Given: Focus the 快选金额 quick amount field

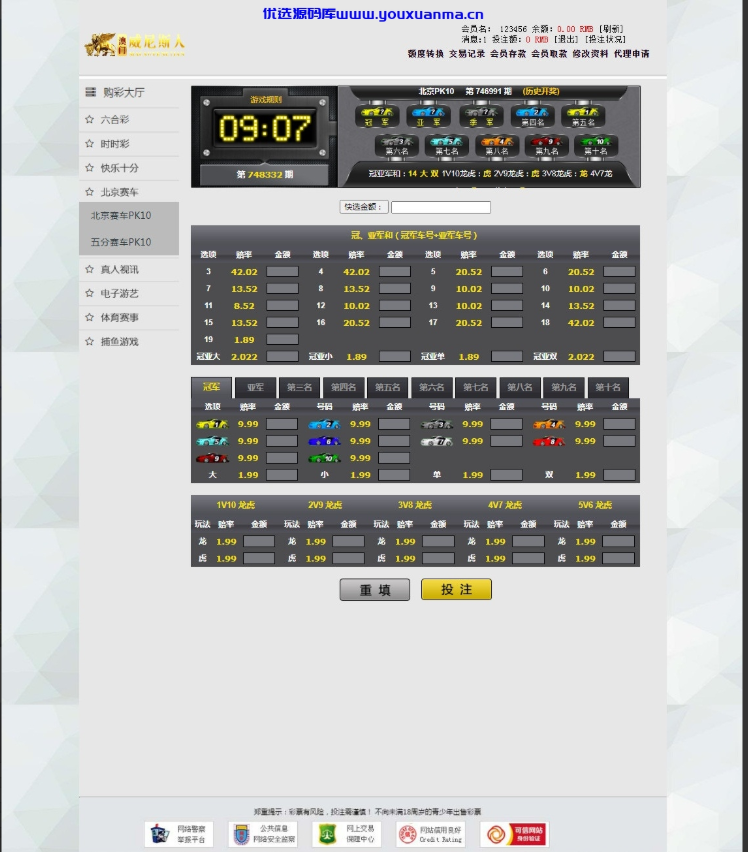Looking at the screenshot, I should click(441, 207).
